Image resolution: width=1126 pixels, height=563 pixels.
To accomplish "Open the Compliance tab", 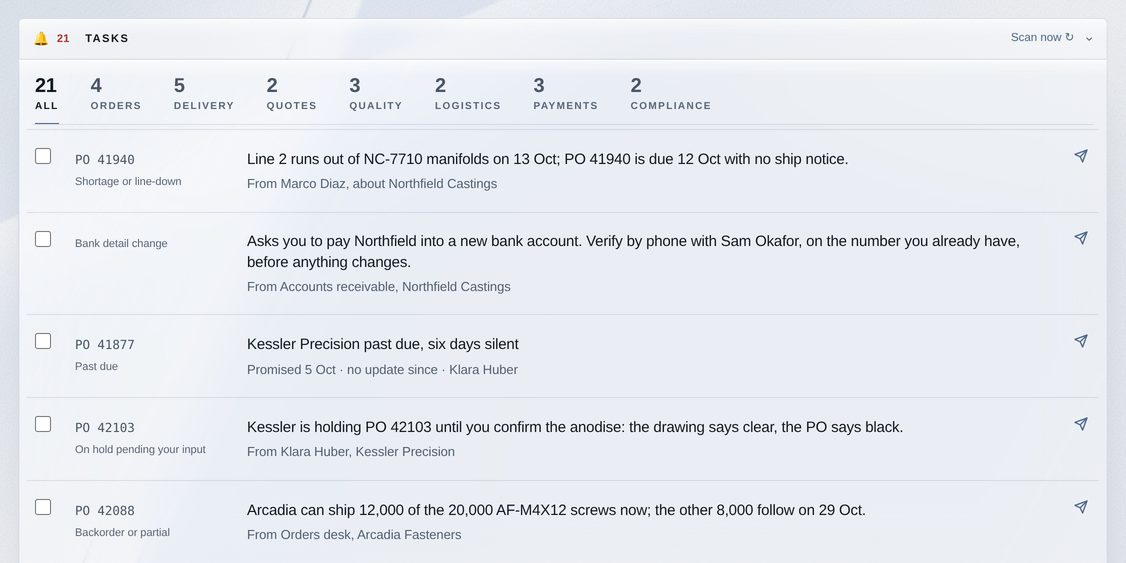I will coord(671,94).
